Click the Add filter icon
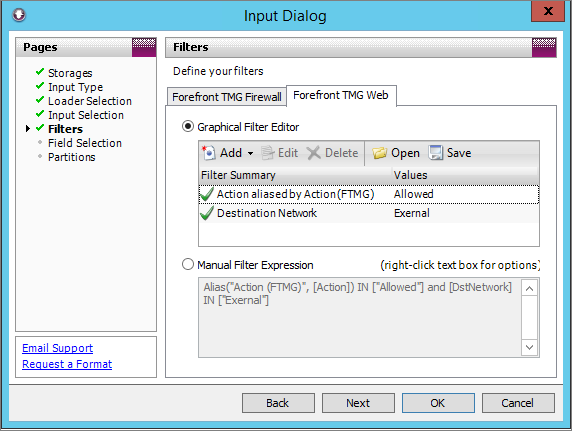This screenshot has height=431, width=572. coord(209,153)
